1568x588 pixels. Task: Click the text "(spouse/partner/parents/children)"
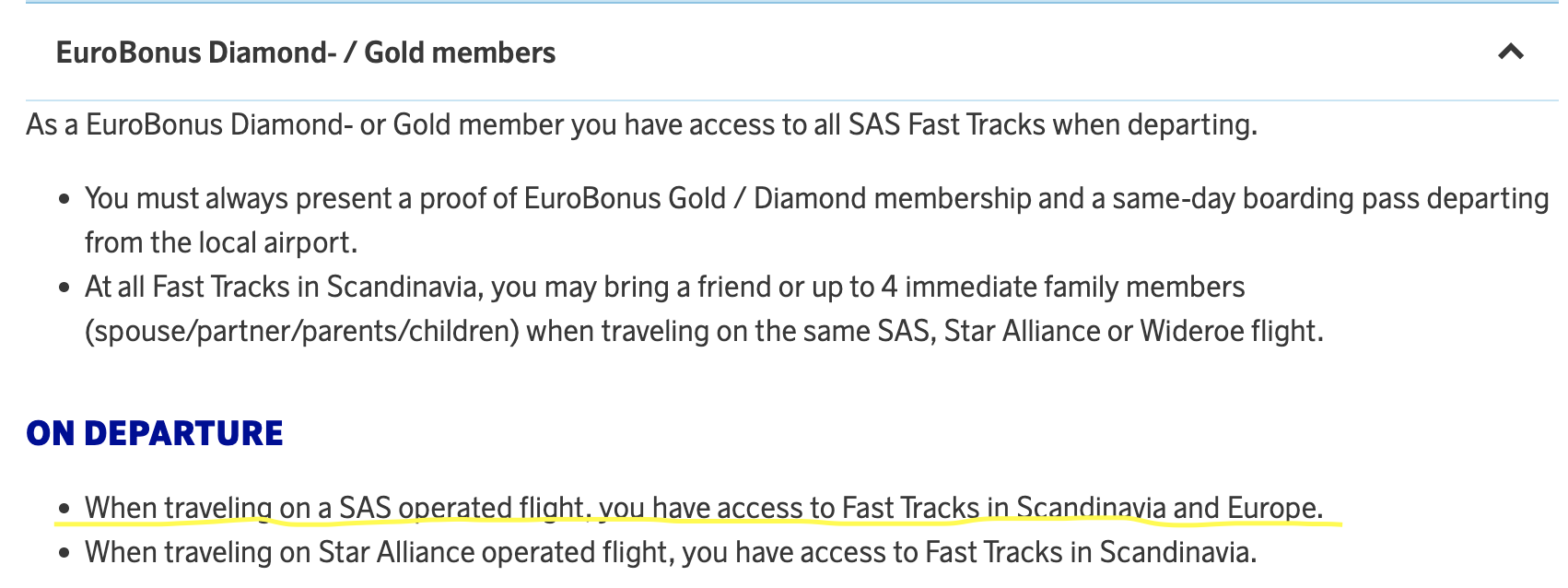click(302, 331)
